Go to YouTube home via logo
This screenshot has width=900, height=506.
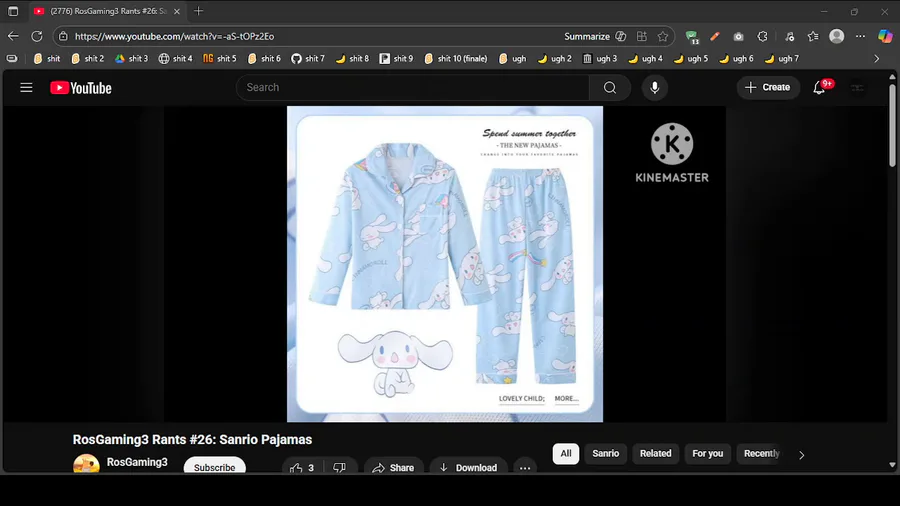[81, 88]
